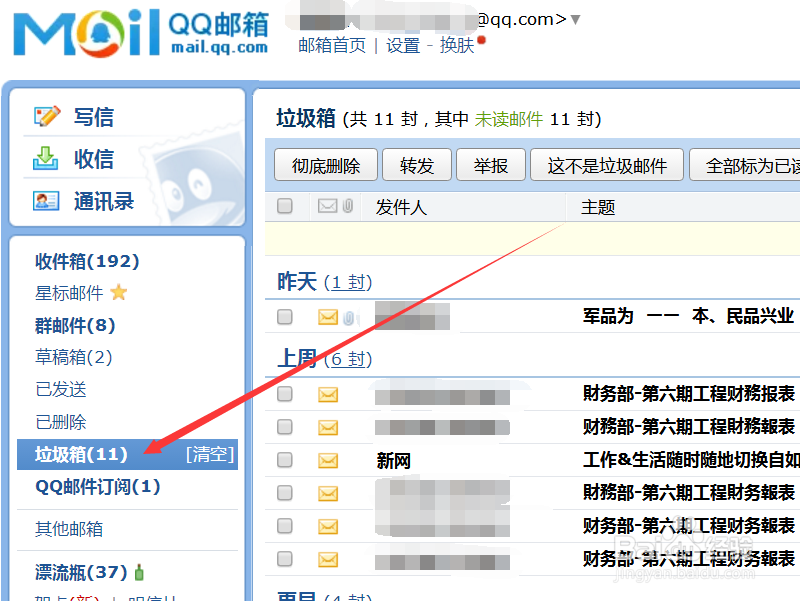The height and width of the screenshot is (601, 800).
Task: Click the paperclip icon in yesterday's mail row
Action: pos(348,318)
